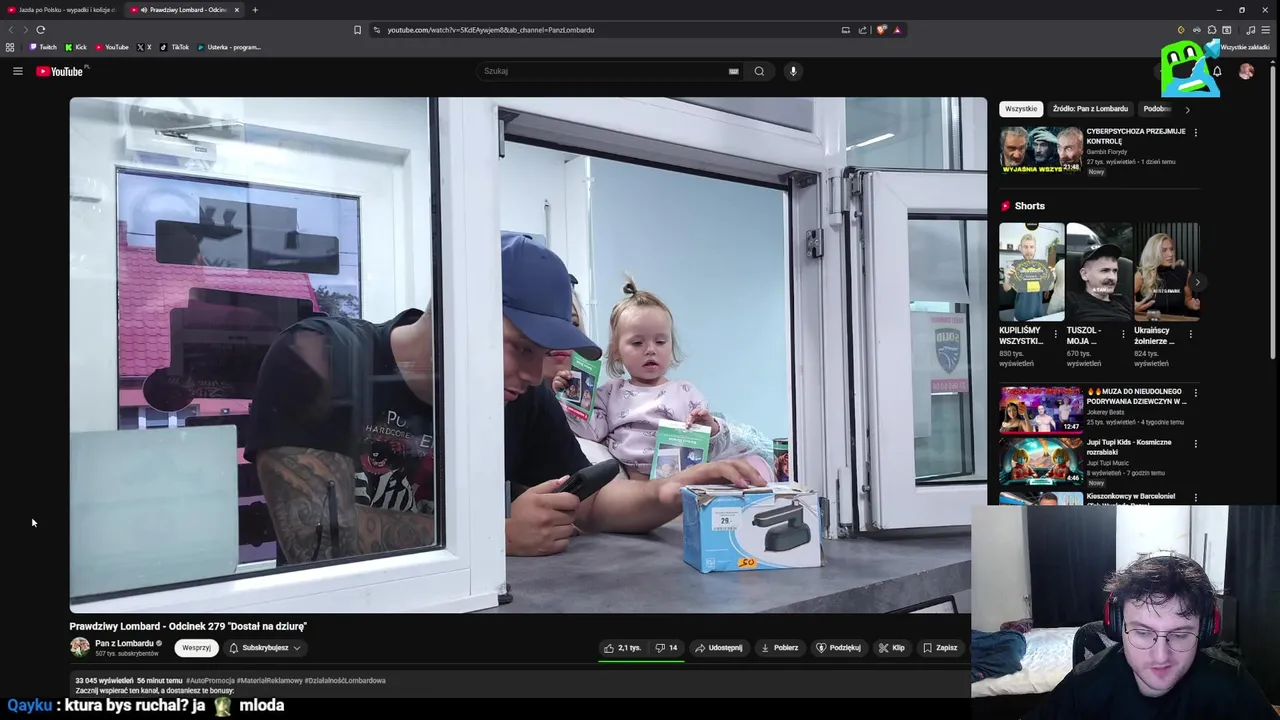This screenshot has width=1280, height=720.
Task: Open Brave Rewards triangle icon
Action: pos(897,30)
